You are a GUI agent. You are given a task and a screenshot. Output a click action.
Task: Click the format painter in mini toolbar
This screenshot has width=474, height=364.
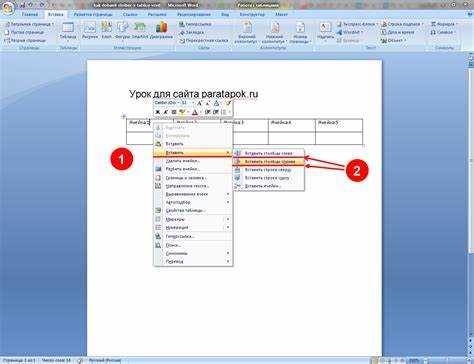(x=228, y=103)
